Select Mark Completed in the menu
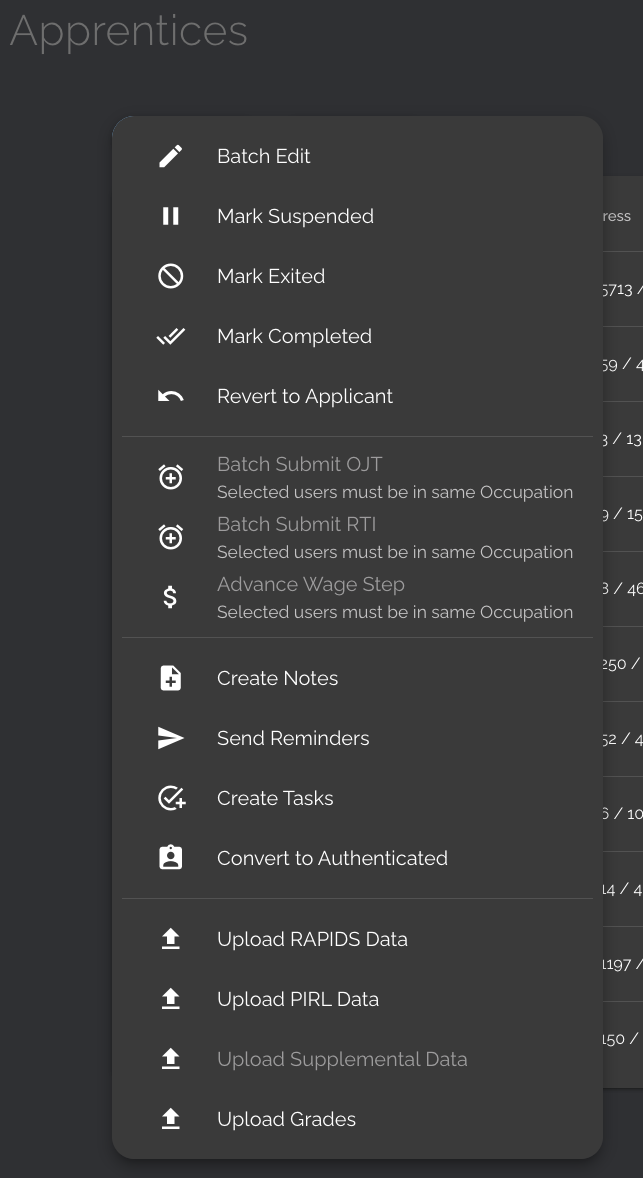The width and height of the screenshot is (643, 1178). 294,336
